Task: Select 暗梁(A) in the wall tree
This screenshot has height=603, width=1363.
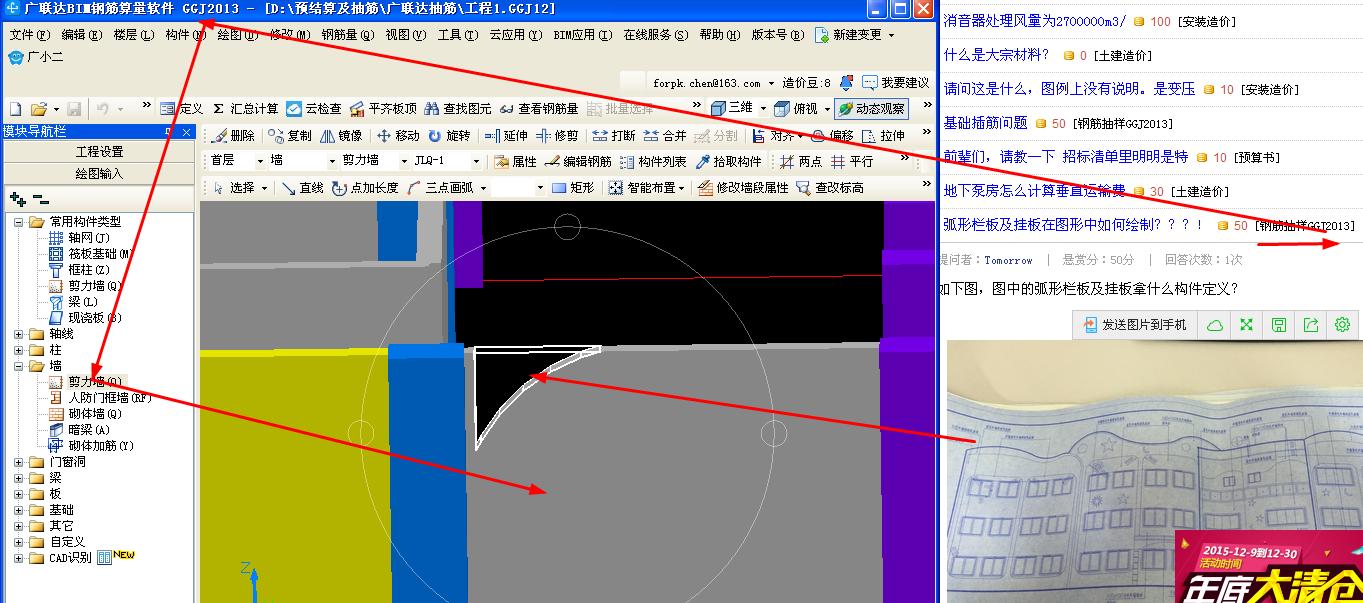Action: click(79, 430)
